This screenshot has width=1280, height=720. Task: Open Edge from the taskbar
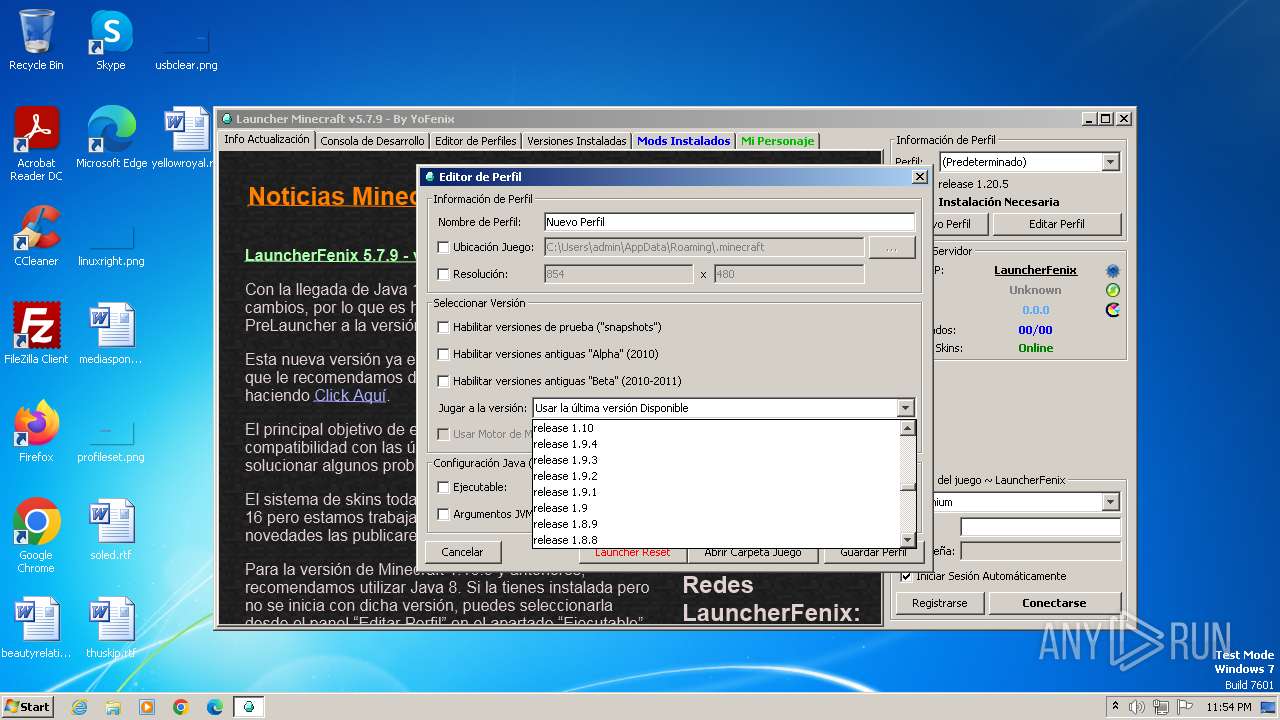pyautogui.click(x=215, y=707)
